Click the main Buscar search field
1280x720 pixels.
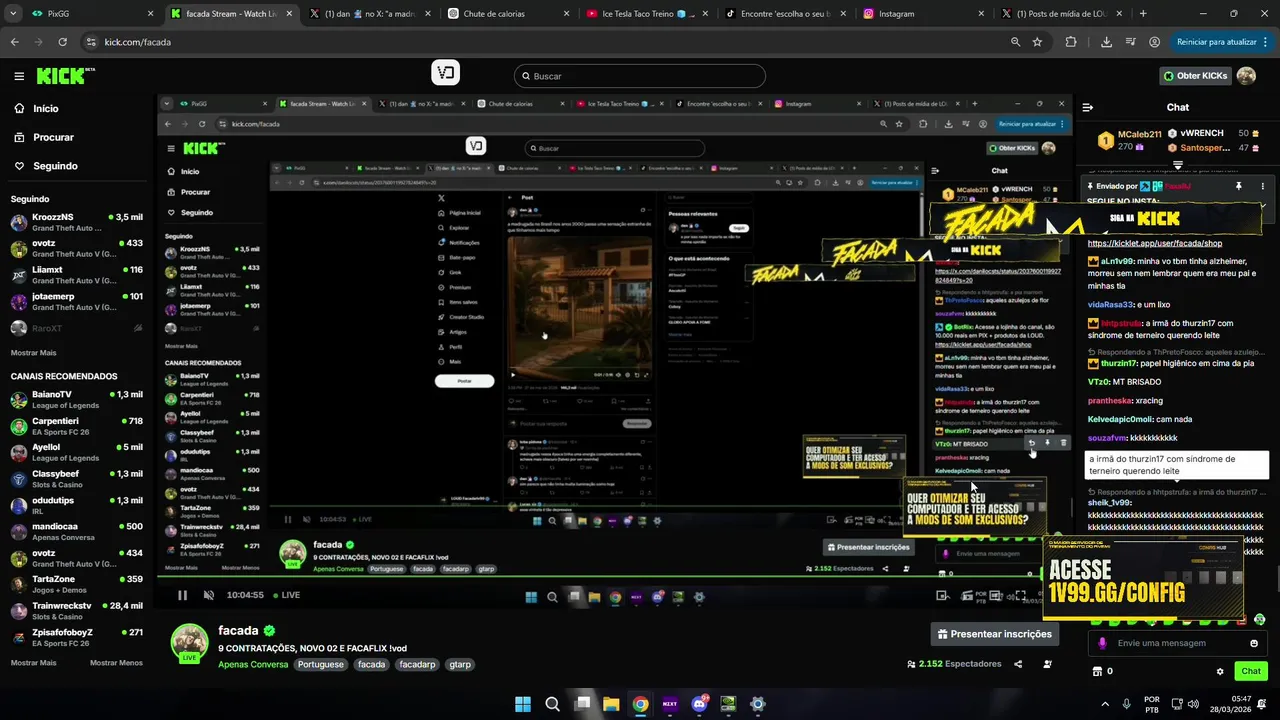640,76
